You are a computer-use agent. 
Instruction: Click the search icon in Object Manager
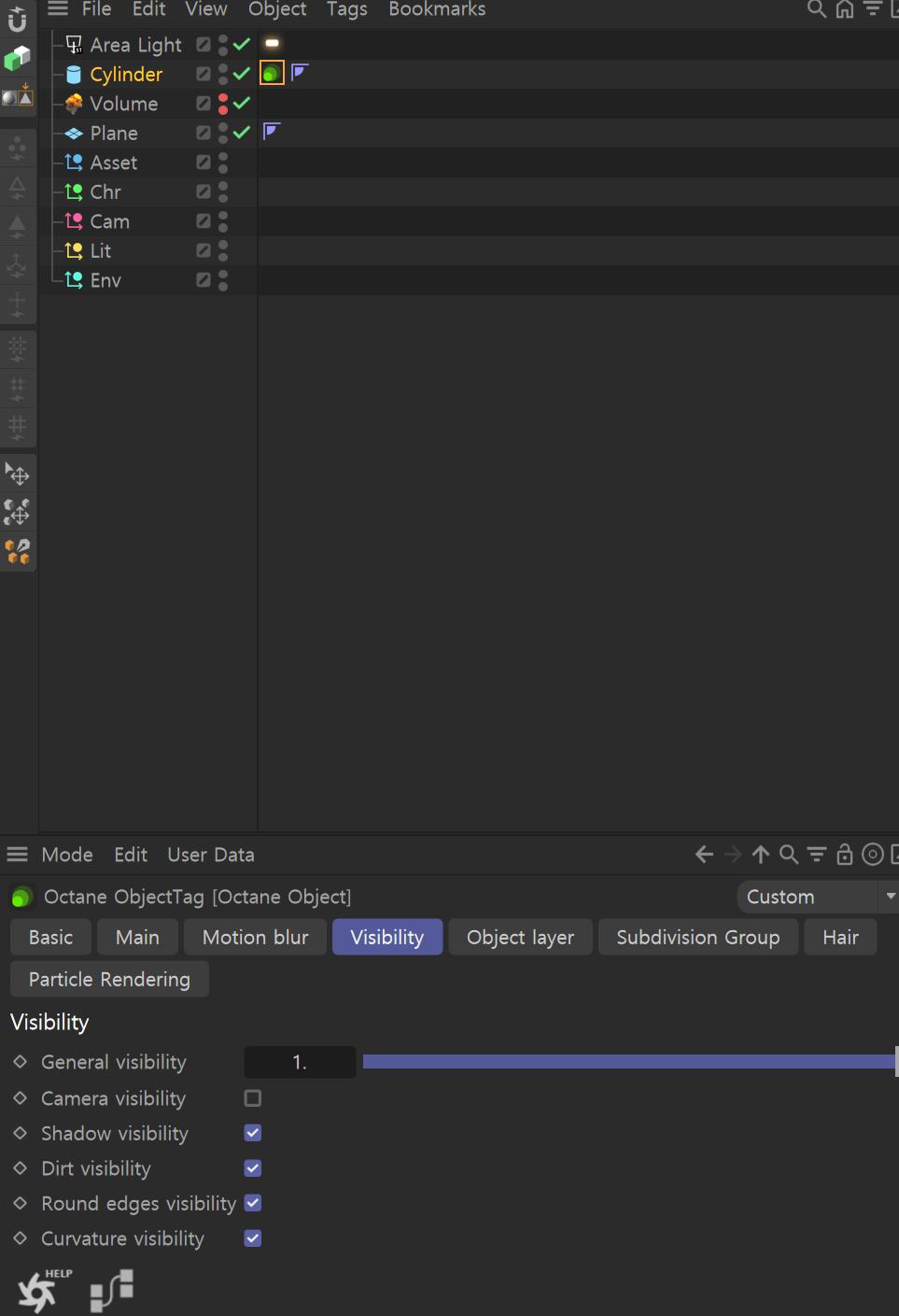tap(816, 9)
